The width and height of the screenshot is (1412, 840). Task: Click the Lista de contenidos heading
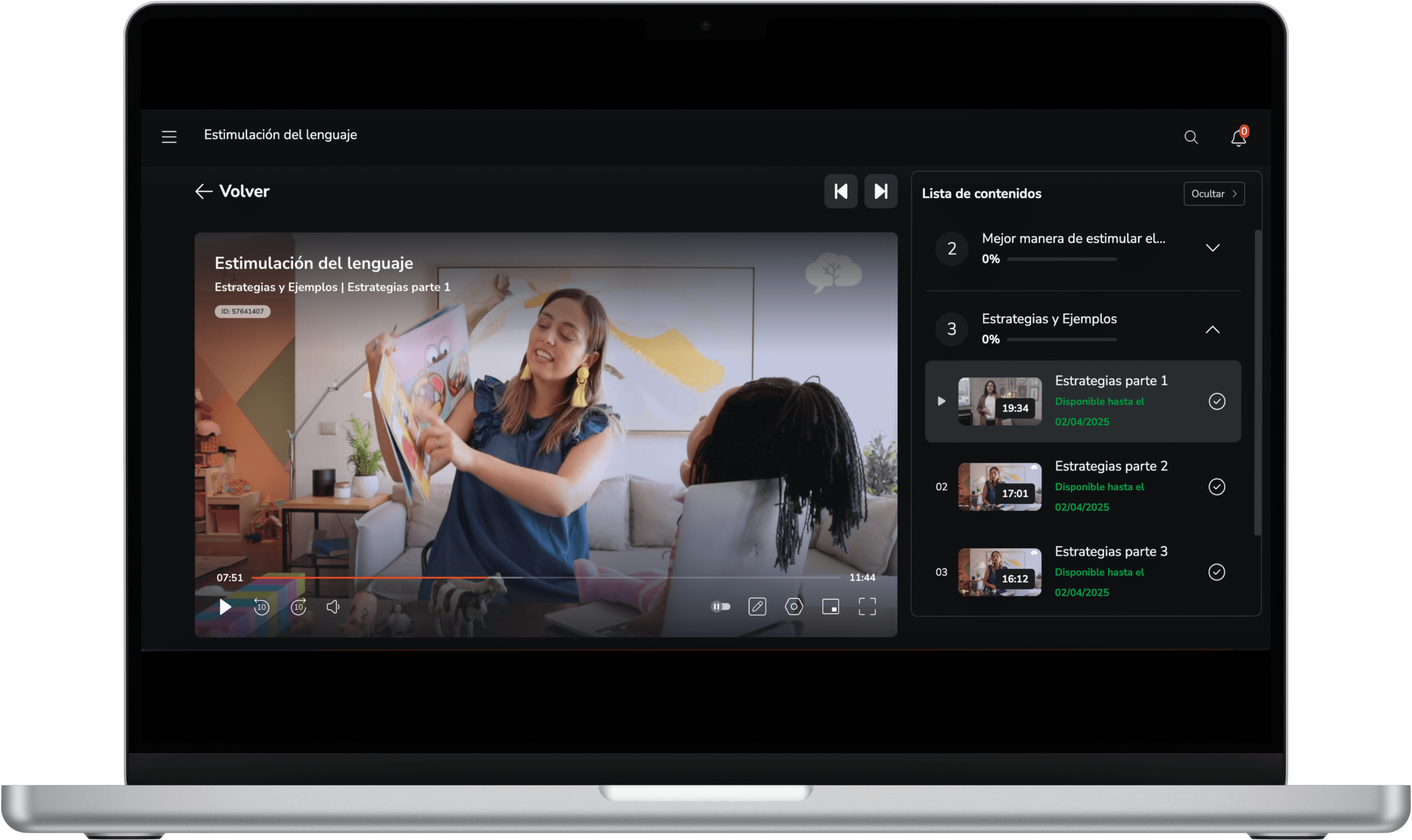tap(982, 194)
